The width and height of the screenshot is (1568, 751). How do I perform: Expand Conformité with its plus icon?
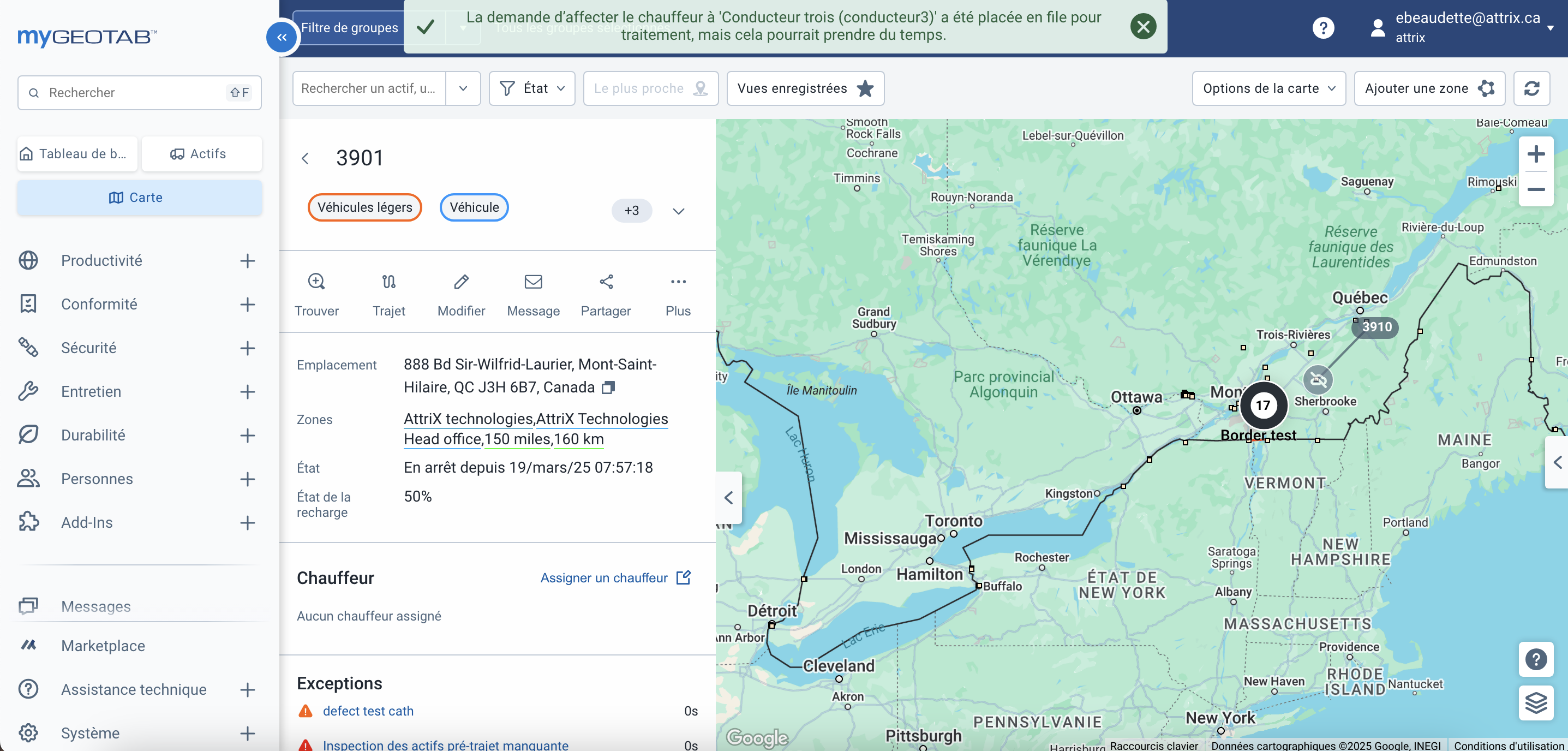pos(247,305)
